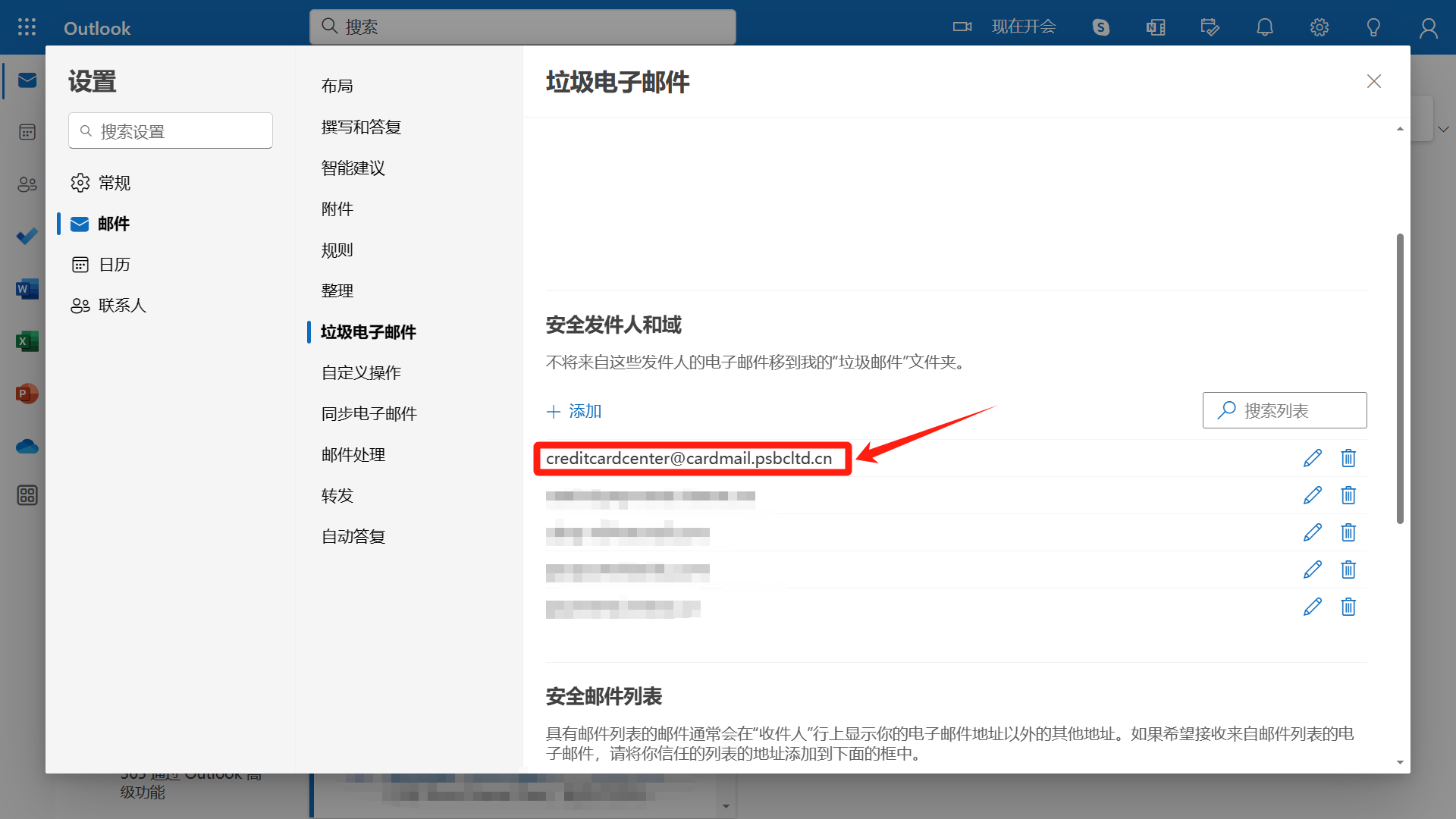Select 日历 settings category
The image size is (1456, 819).
pyautogui.click(x=100, y=265)
